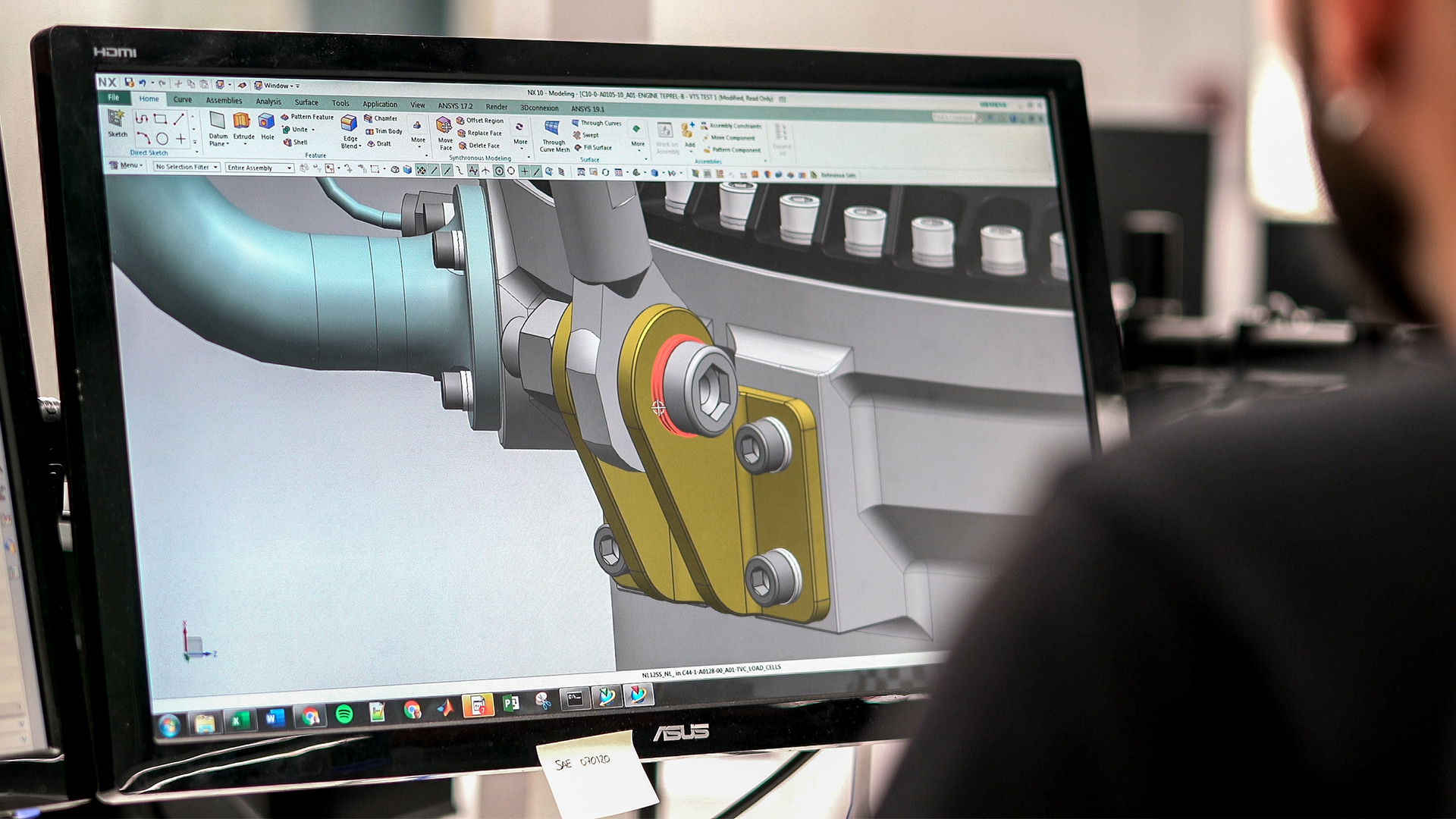Choose the arc sketch tool
This screenshot has height=819, width=1456.
(143, 137)
